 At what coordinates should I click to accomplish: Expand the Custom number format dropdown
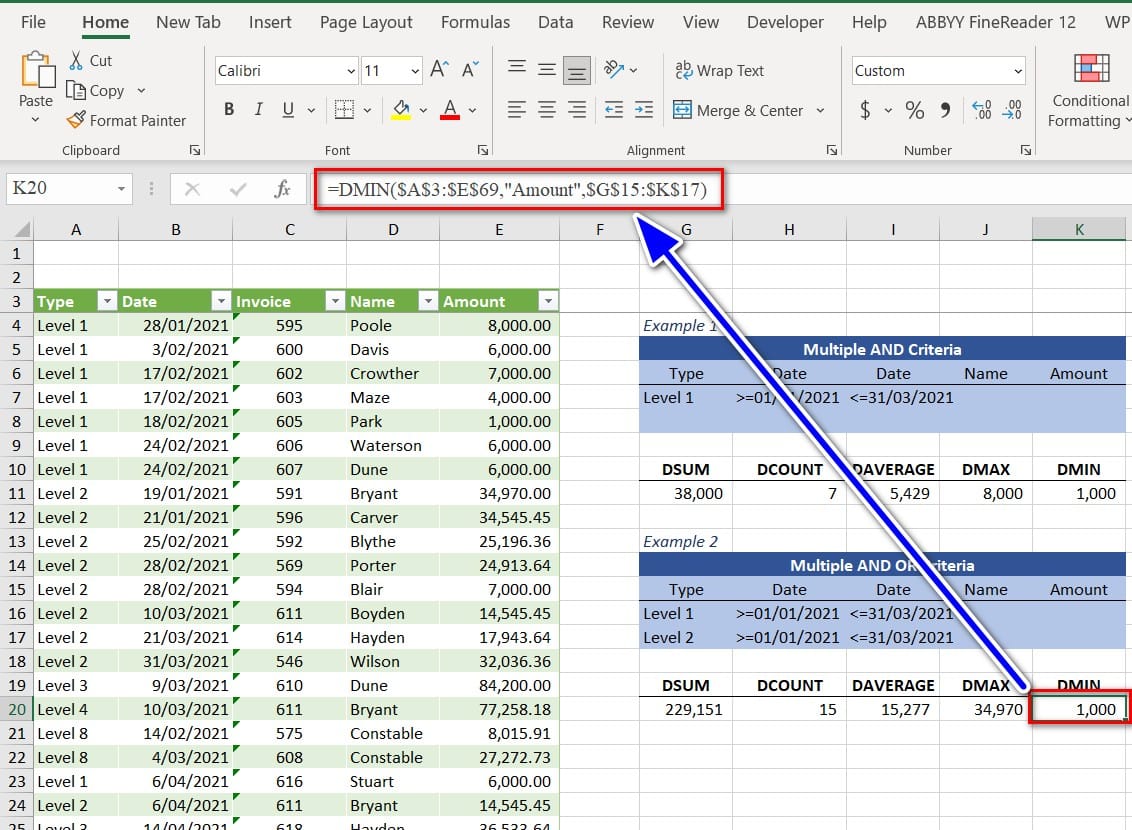click(x=1018, y=71)
